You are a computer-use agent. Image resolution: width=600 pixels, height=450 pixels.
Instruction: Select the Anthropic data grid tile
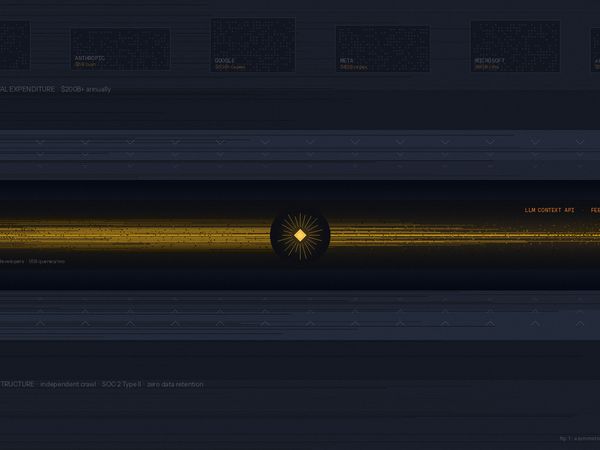[x=120, y=48]
